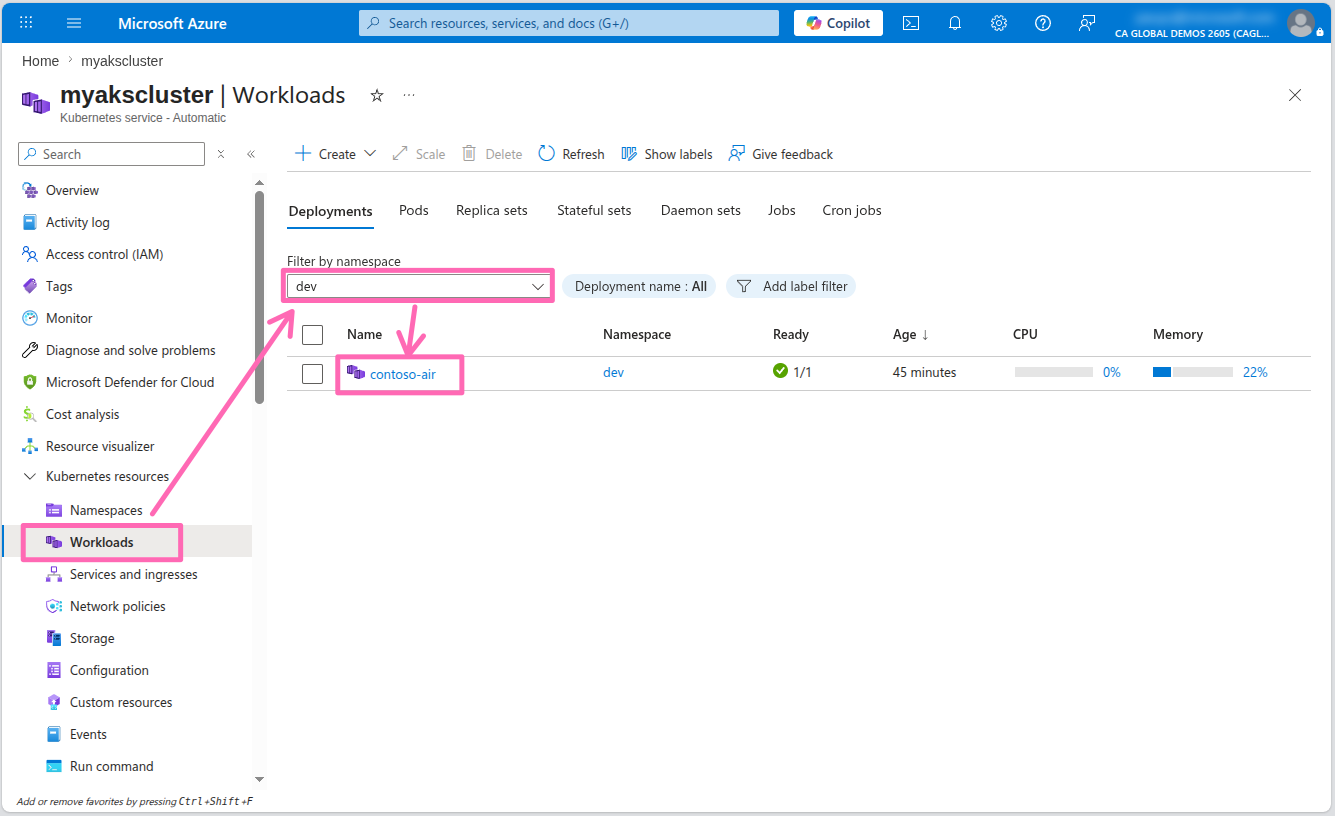Viewport: 1335px width, 816px height.
Task: Expand the Create dropdown arrow
Action: [370, 154]
